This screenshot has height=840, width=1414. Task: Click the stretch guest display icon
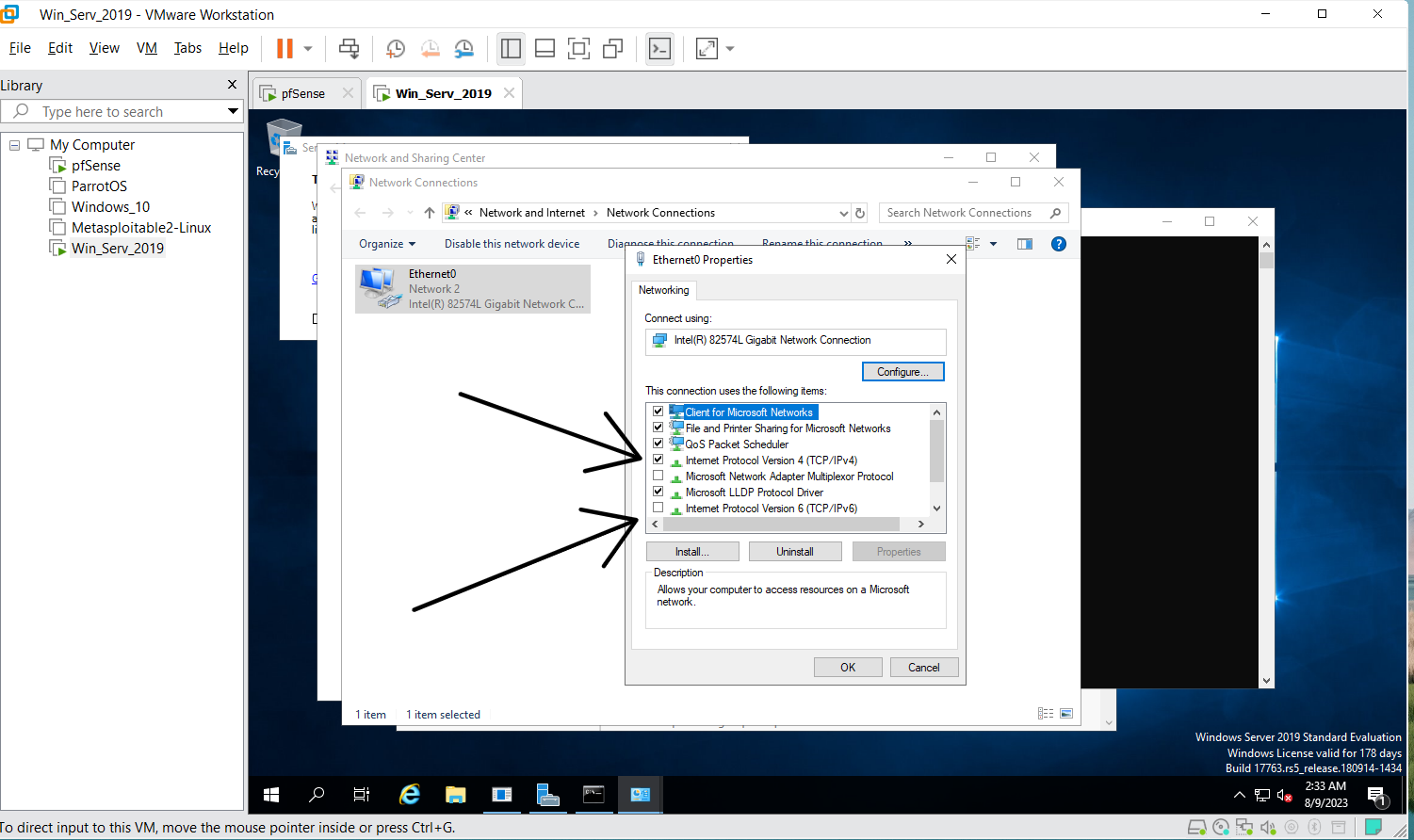tap(707, 48)
